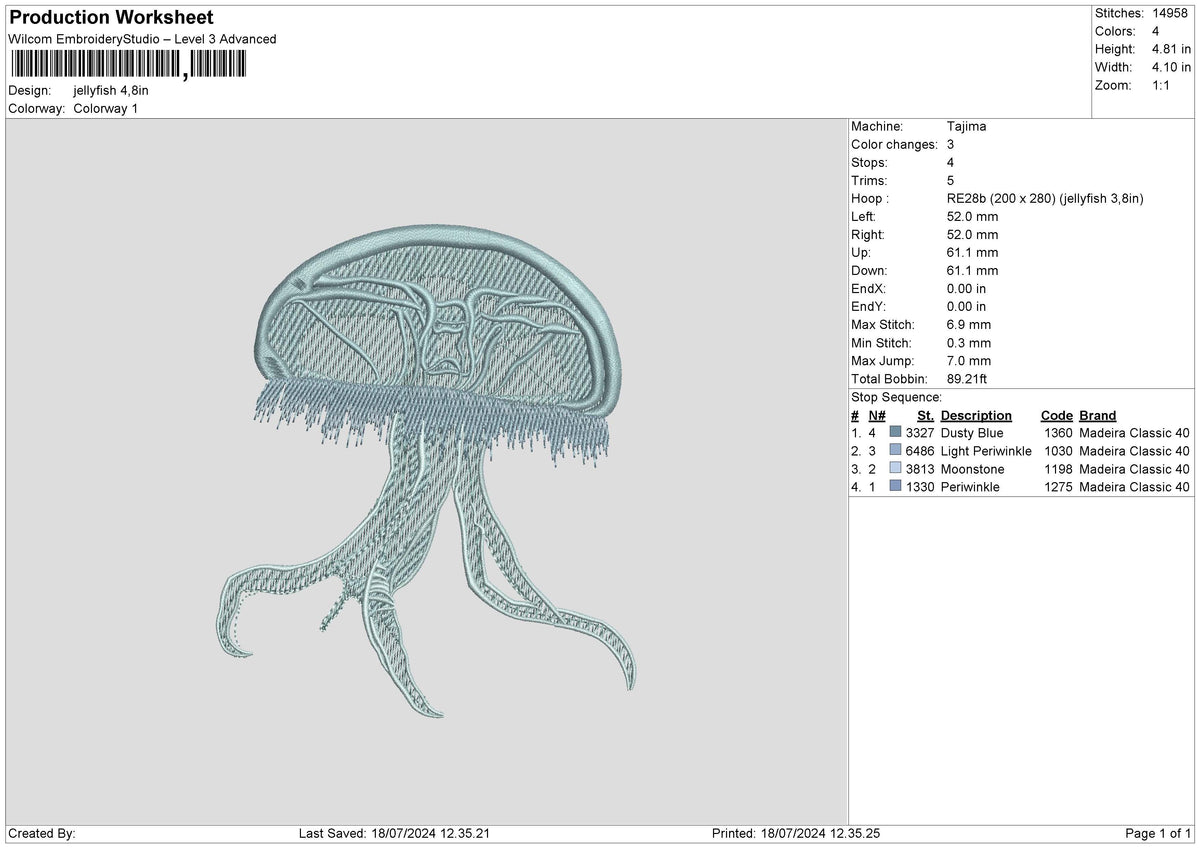This screenshot has height=848, width=1200.
Task: Click the Tajima machine field value
Action: coord(967,126)
